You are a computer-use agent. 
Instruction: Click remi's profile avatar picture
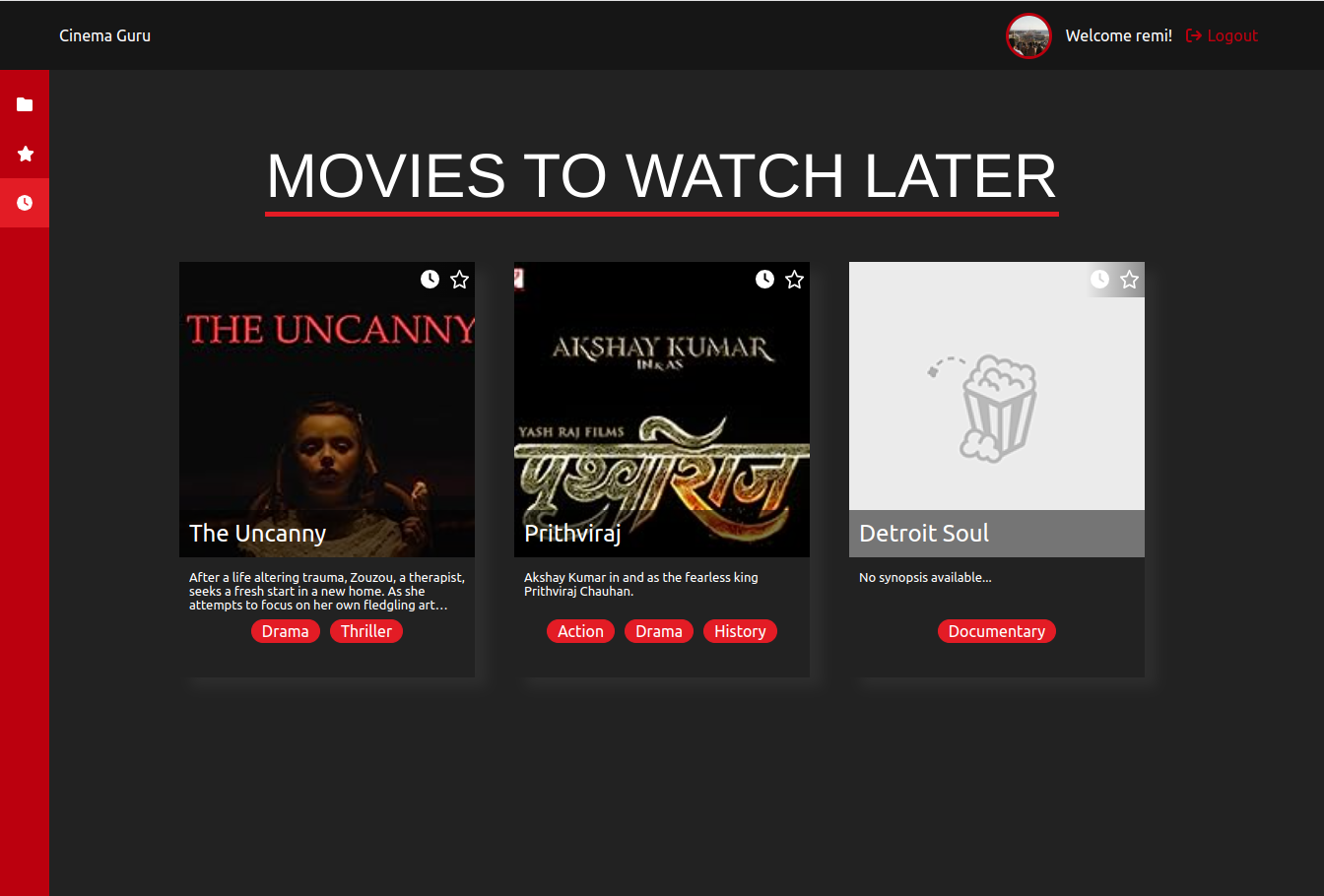[1028, 35]
